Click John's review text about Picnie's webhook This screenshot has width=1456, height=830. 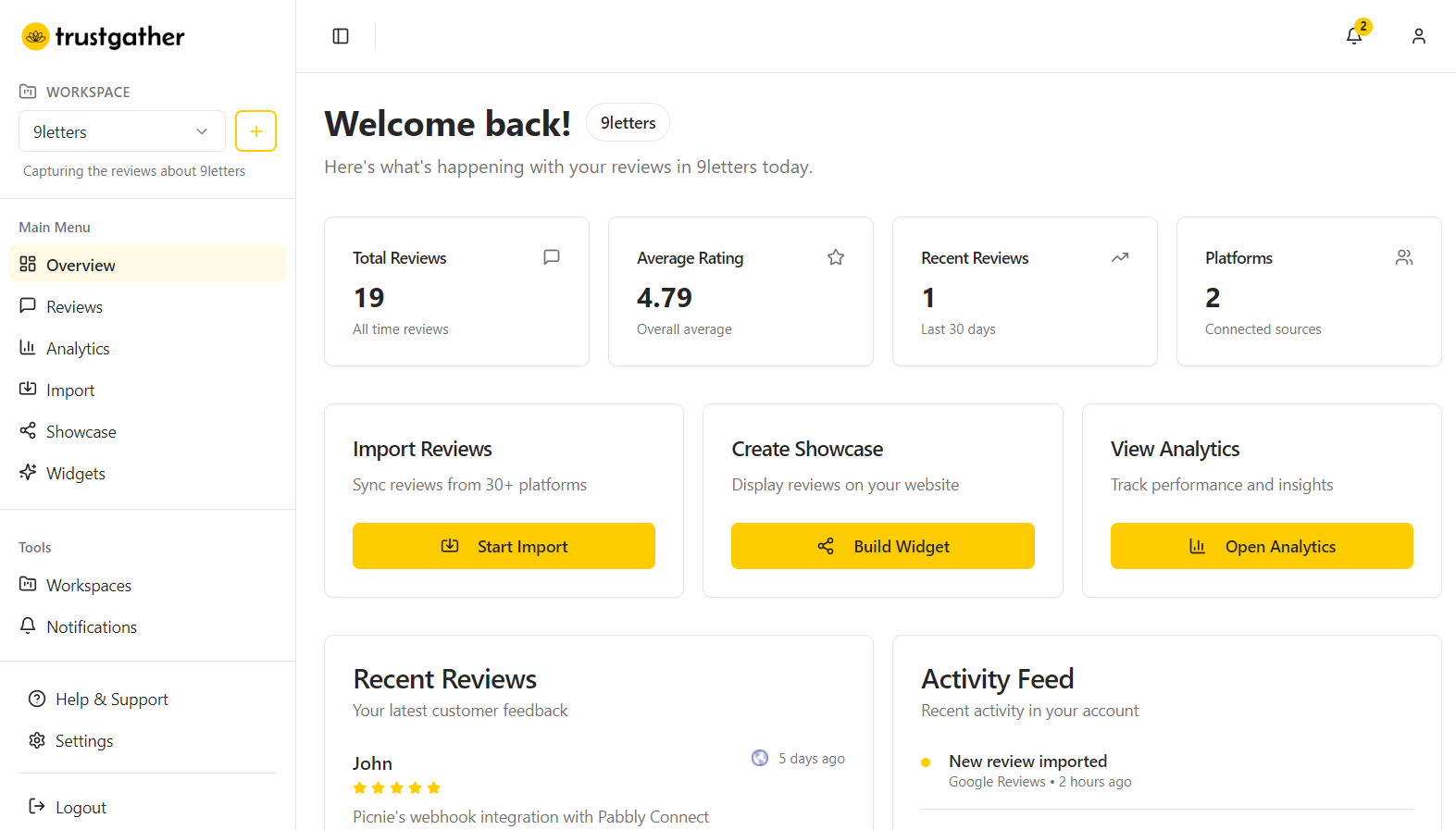pos(530,817)
